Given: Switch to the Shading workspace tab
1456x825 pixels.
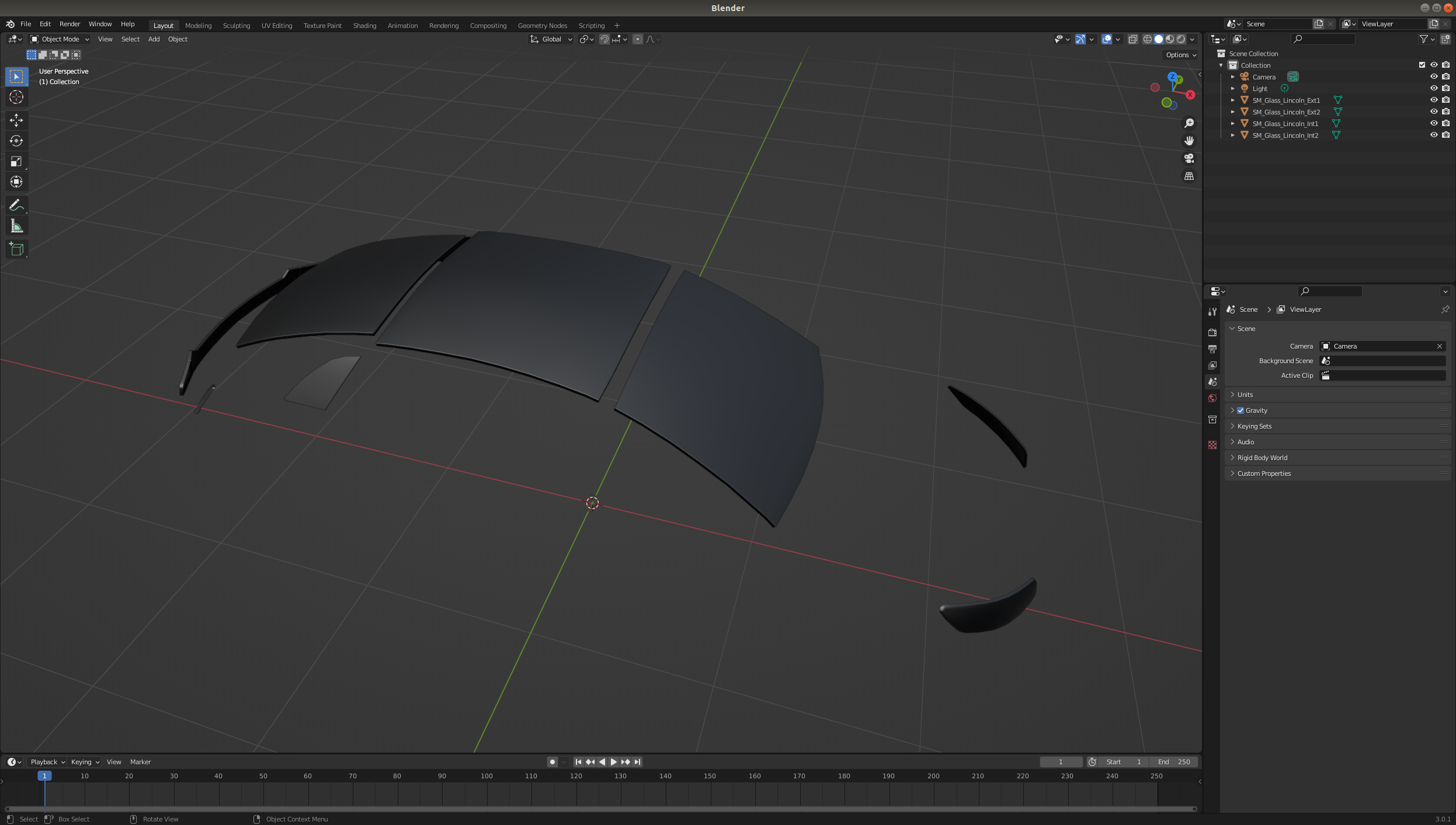Looking at the screenshot, I should click(364, 25).
